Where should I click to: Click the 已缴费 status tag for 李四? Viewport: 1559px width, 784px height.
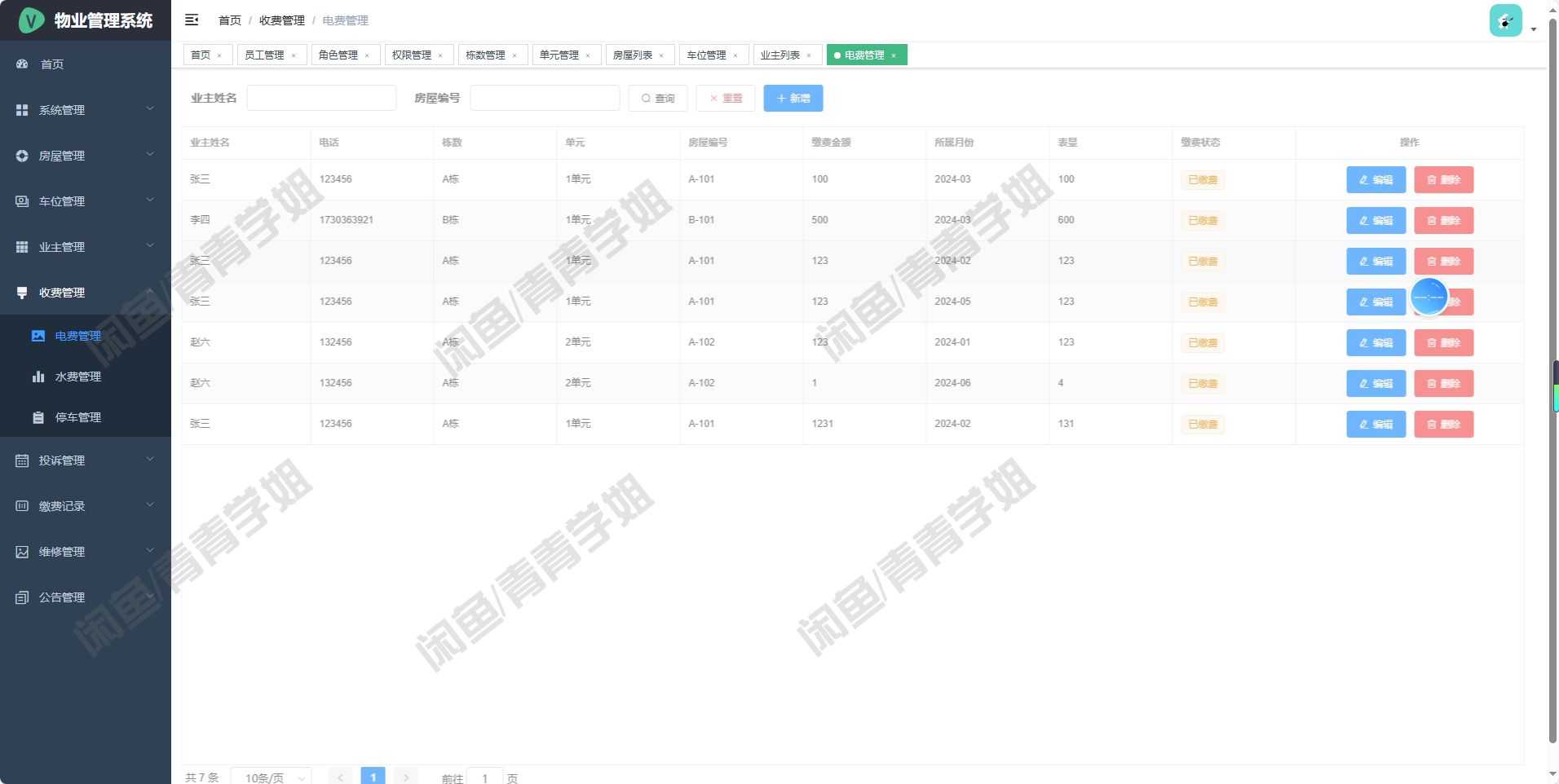tap(1203, 221)
